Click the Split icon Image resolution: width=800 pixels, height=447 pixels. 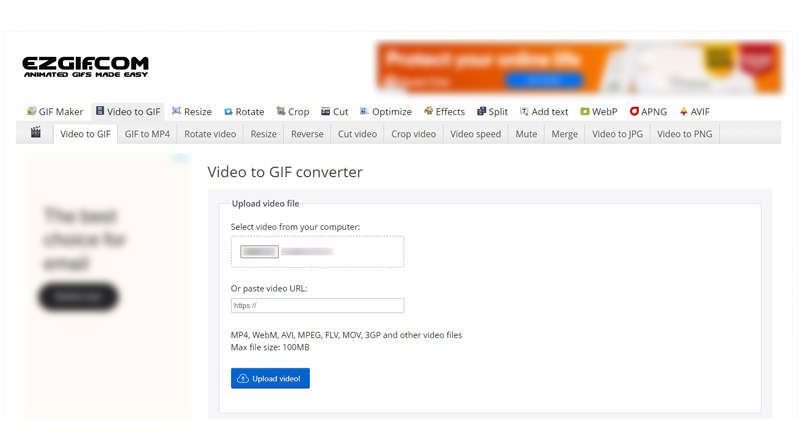(481, 111)
